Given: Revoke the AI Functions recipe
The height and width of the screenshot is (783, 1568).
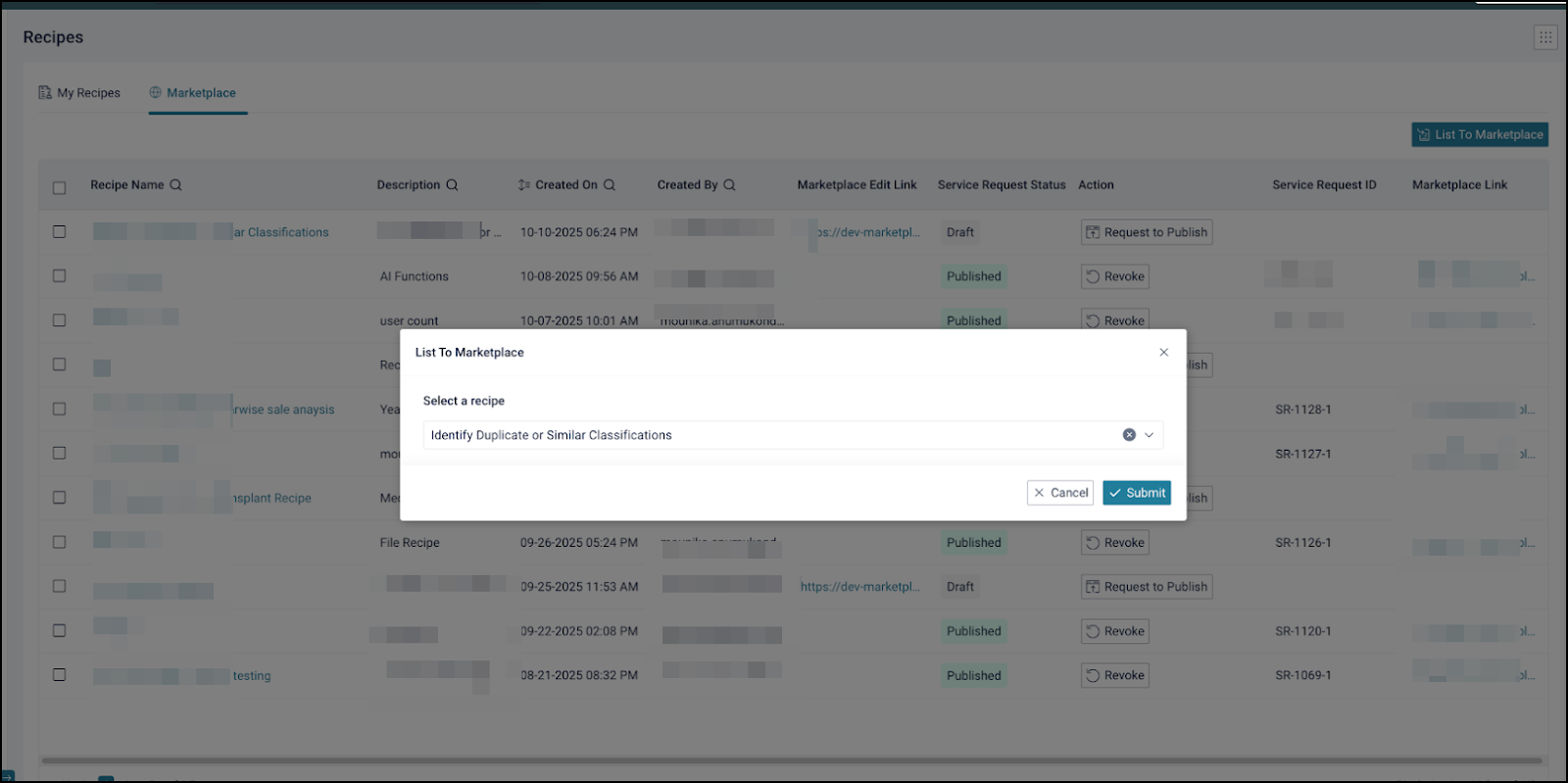Looking at the screenshot, I should pos(1115,276).
